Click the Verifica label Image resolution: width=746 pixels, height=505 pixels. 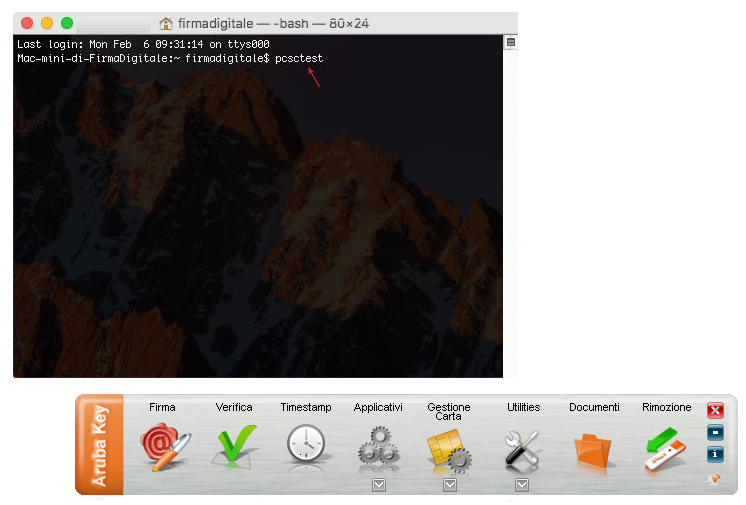pyautogui.click(x=234, y=407)
